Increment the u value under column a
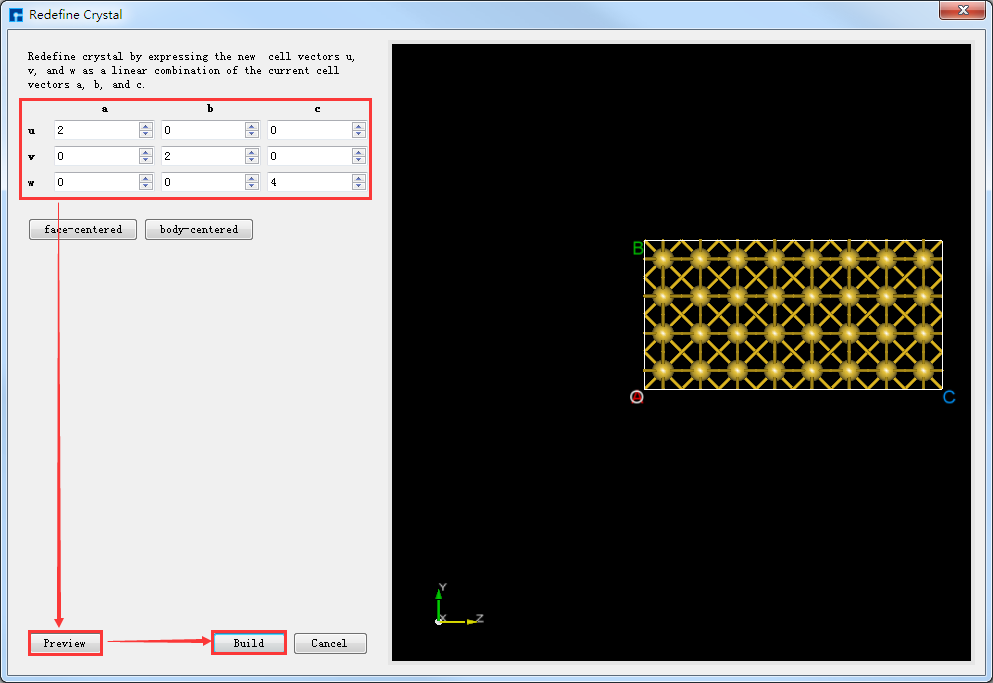 (145, 126)
